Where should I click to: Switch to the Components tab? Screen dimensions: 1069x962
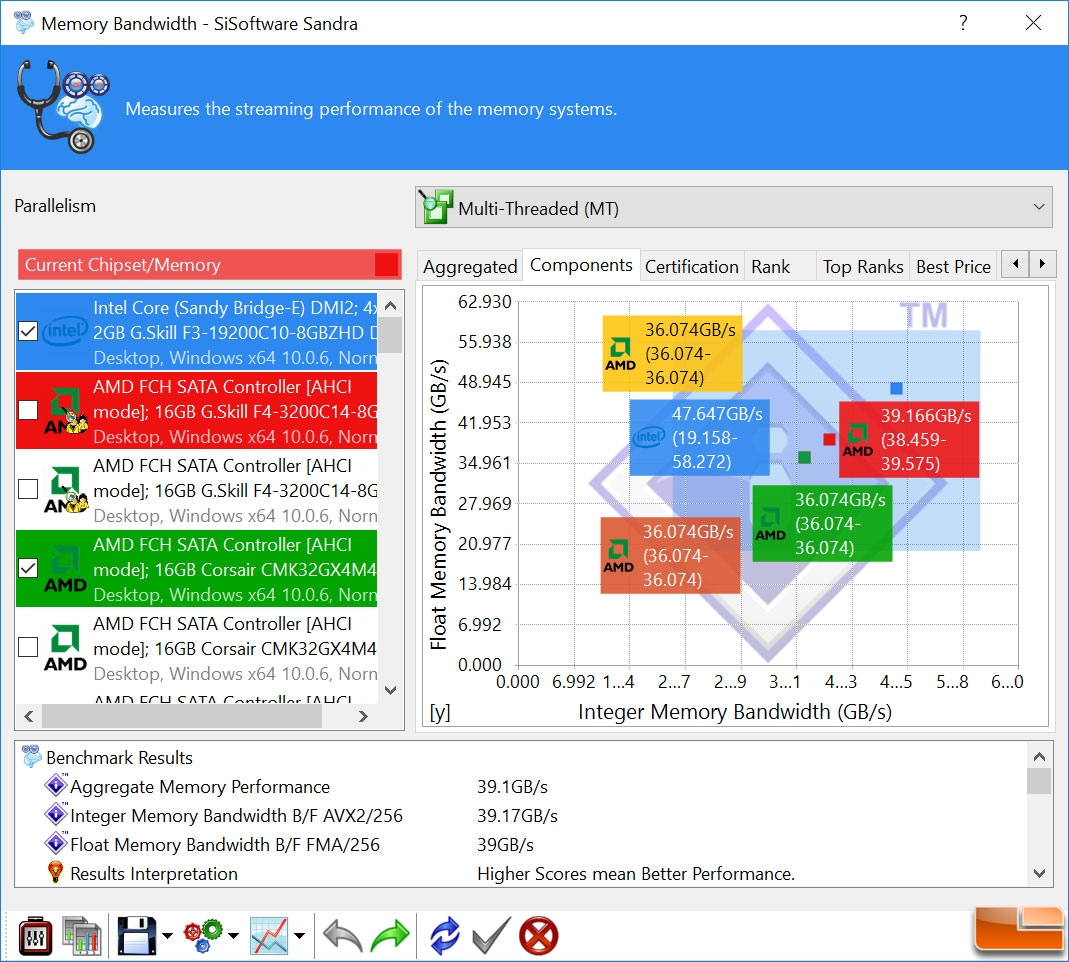[581, 265]
